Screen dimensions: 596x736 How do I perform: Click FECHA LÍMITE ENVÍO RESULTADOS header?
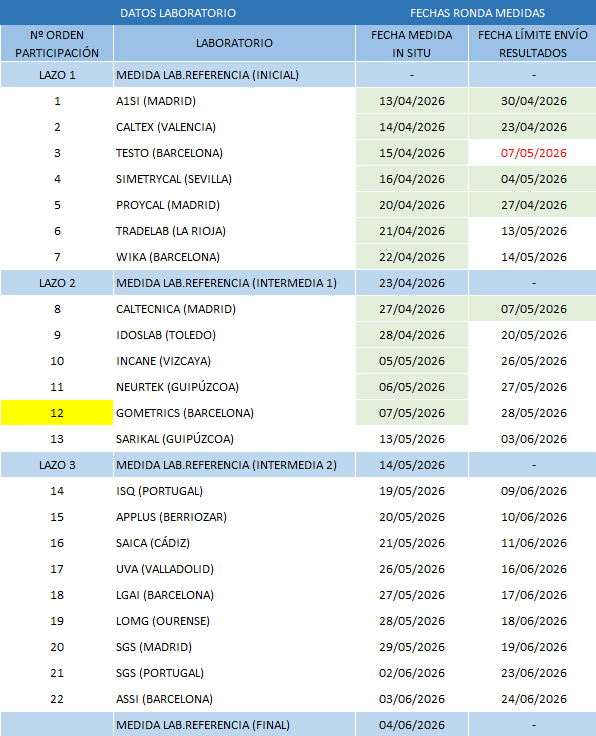click(x=533, y=43)
